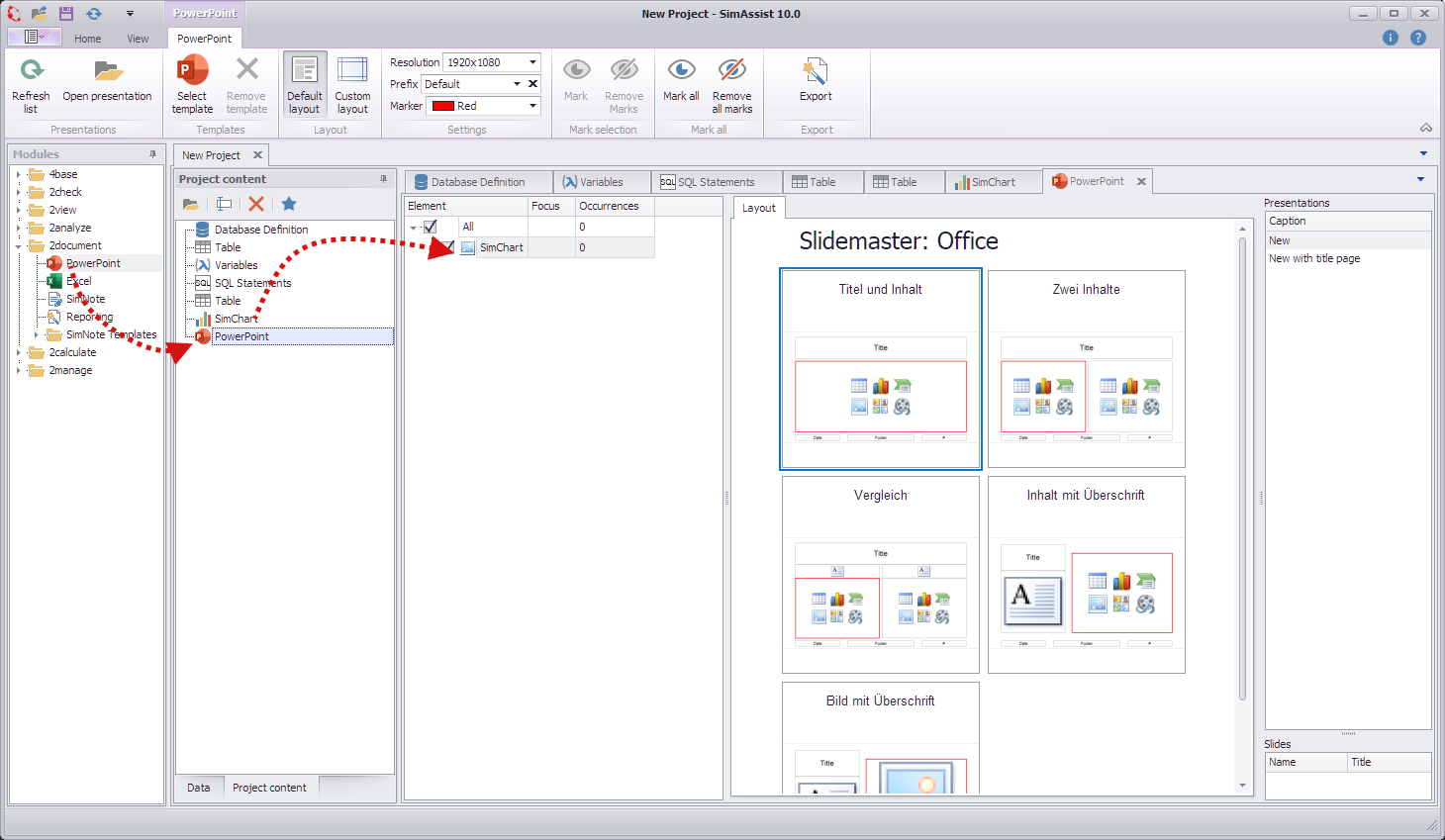Uncheck the All checkbox in the Element list

tap(432, 226)
